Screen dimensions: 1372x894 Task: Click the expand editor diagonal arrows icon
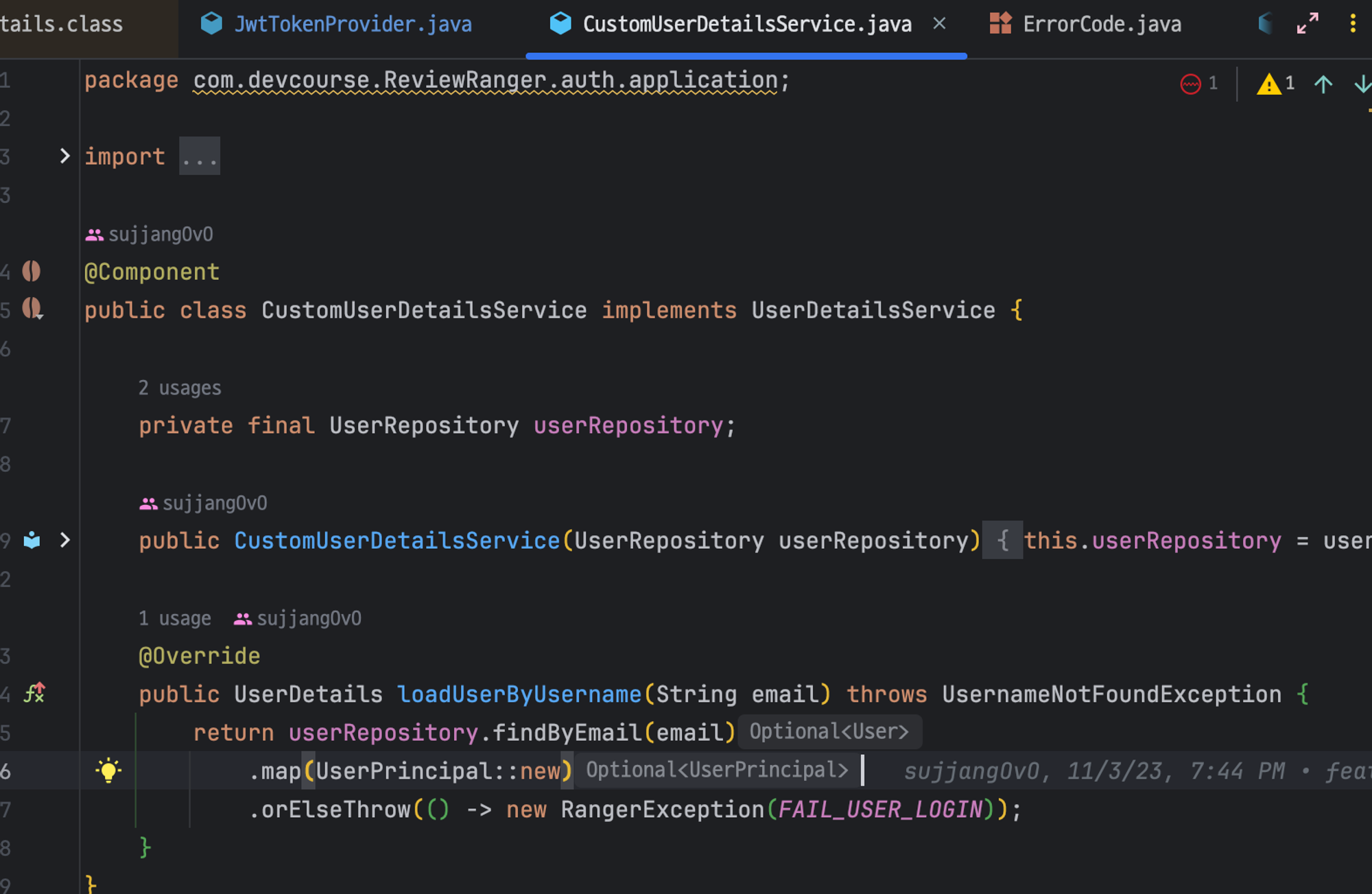coord(1308,24)
